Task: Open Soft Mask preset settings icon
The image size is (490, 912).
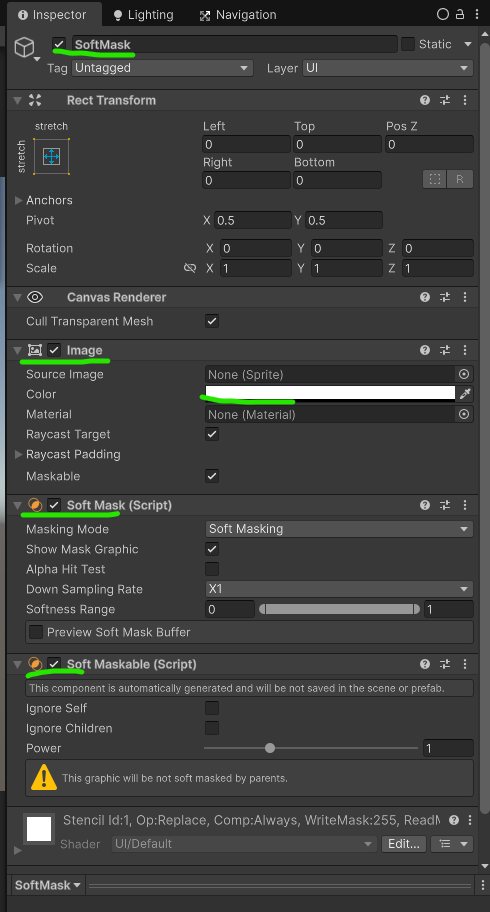Action: 445,505
